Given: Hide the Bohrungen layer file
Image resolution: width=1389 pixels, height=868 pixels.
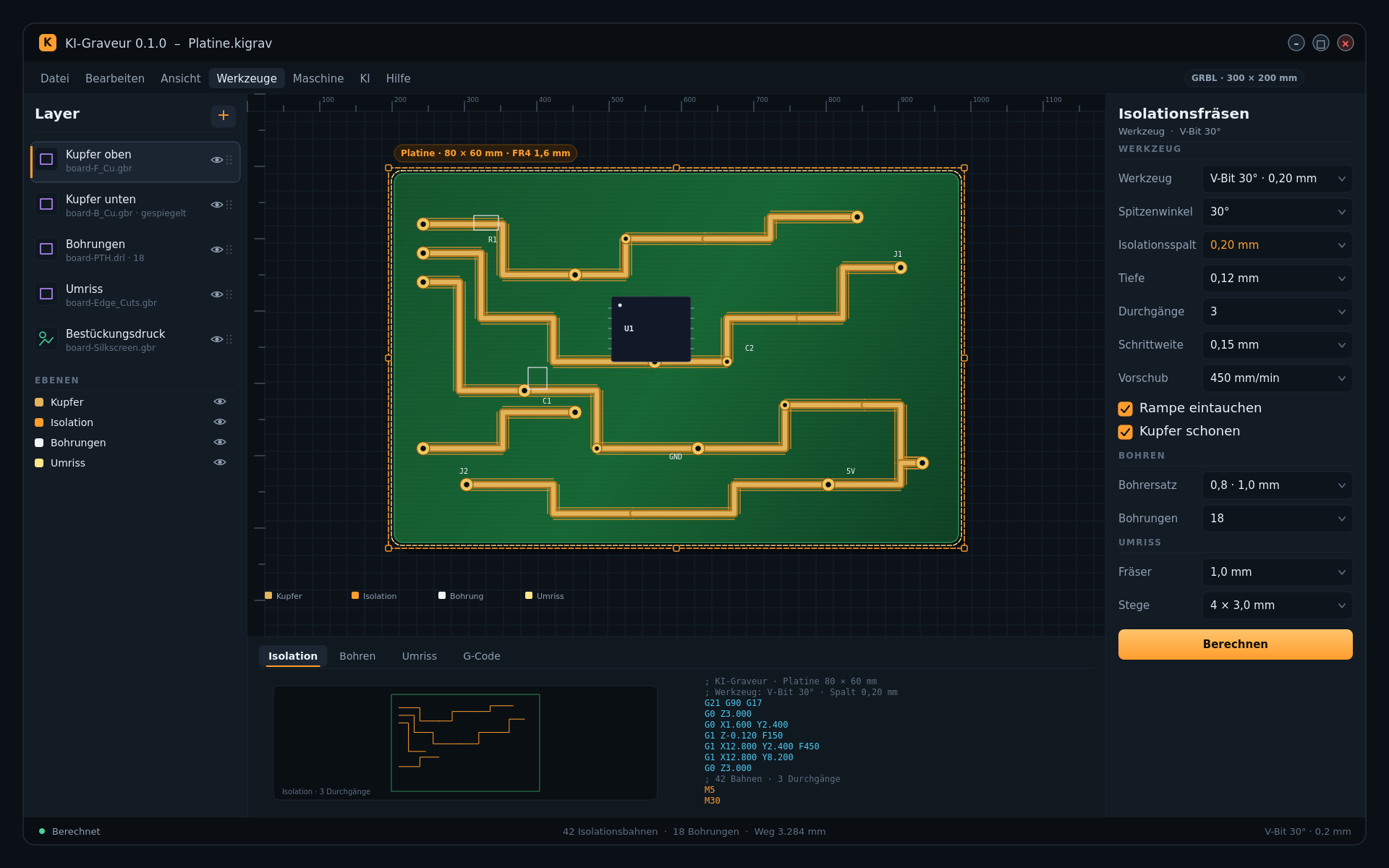Looking at the screenshot, I should [216, 250].
